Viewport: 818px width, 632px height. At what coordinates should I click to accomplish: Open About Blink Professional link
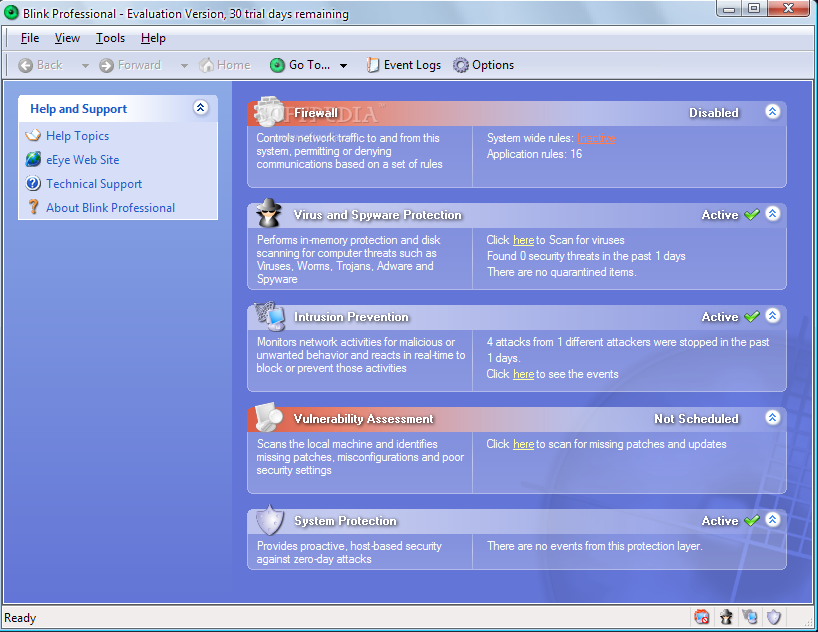(111, 208)
